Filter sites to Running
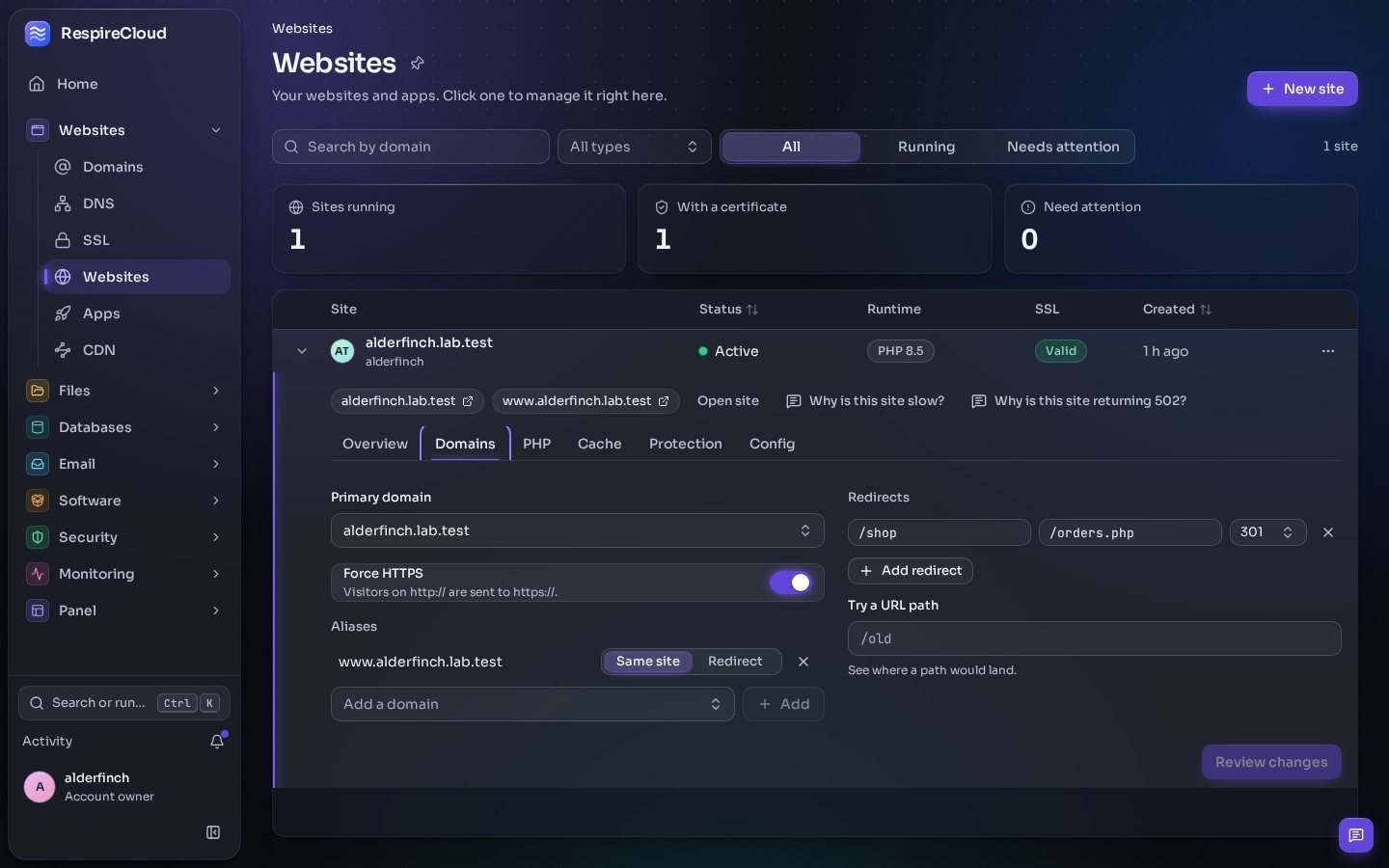This screenshot has height=868, width=1389. click(926, 147)
